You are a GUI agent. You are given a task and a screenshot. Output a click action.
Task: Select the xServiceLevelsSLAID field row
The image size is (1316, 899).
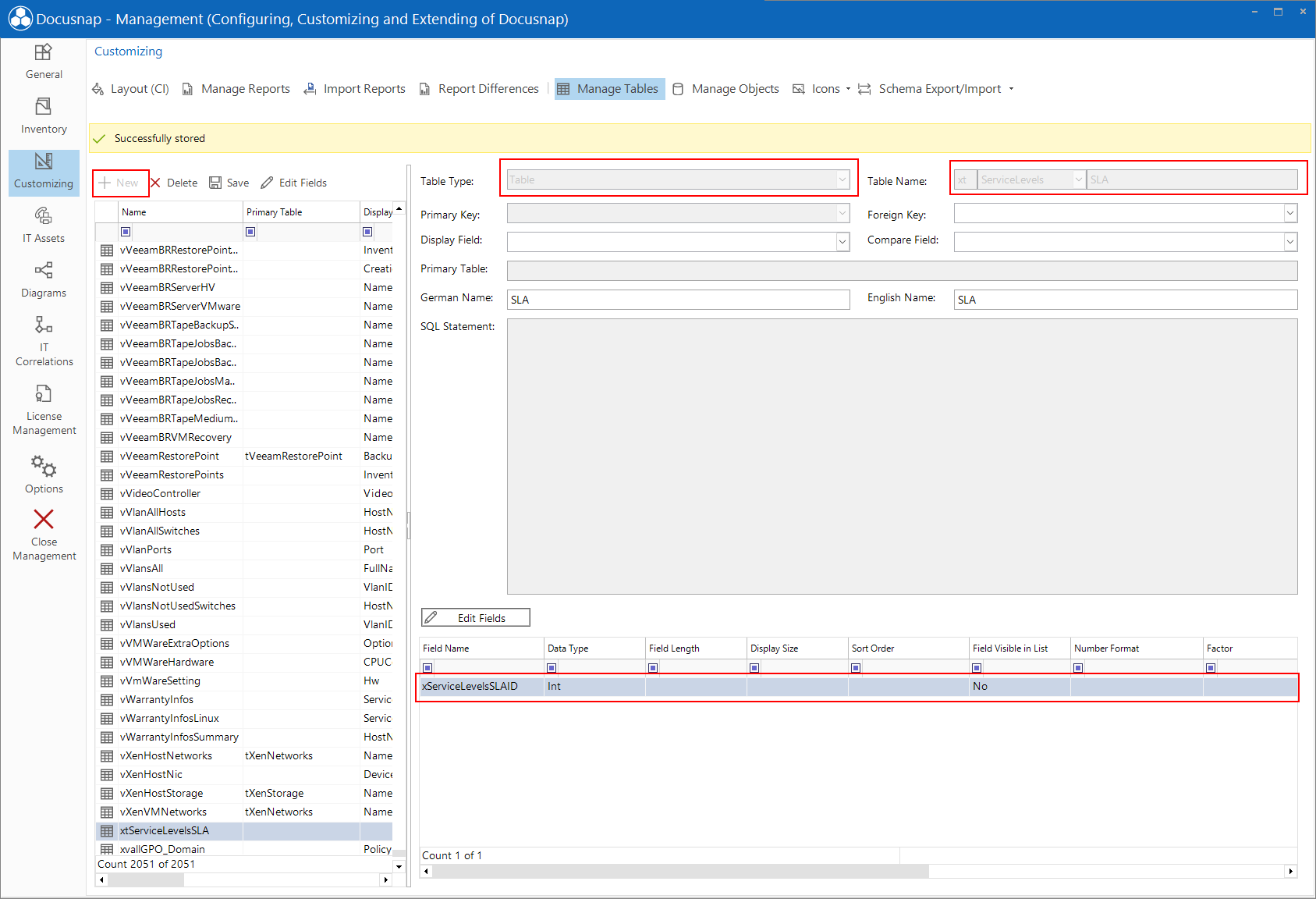[858, 687]
